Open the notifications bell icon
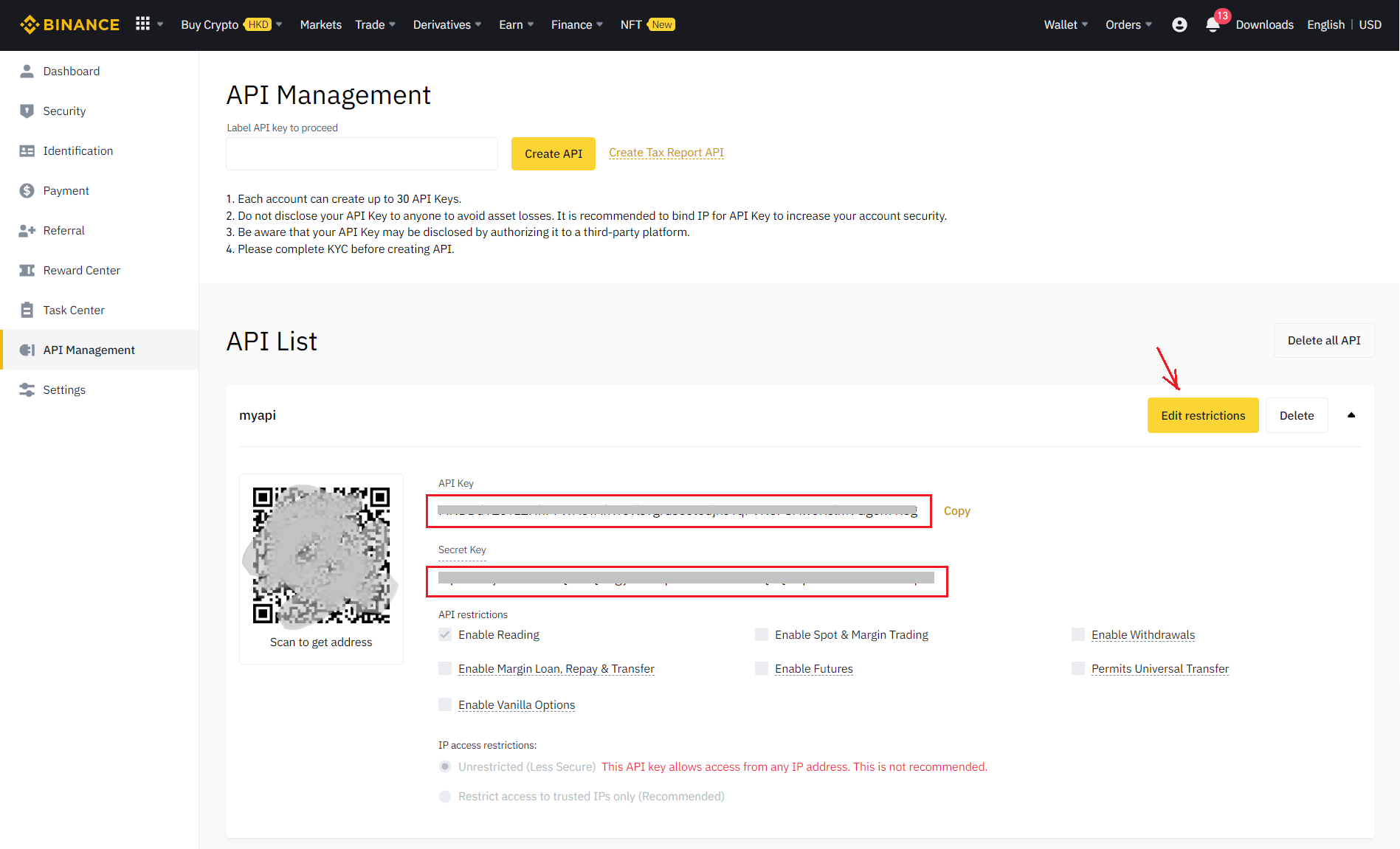This screenshot has height=849, width=1400. (x=1213, y=25)
